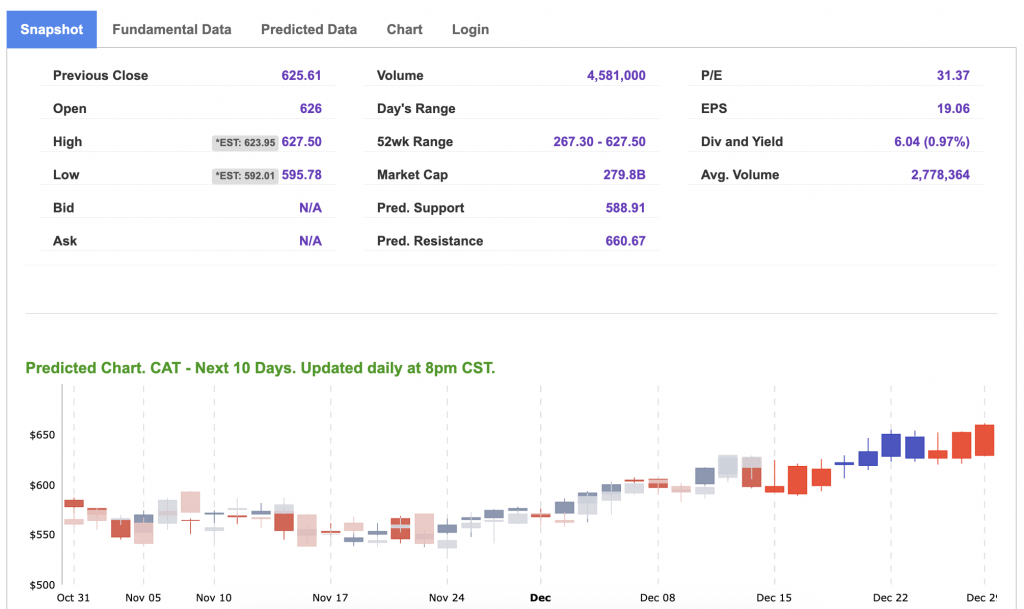Click the Market Cap value 279.8B
This screenshot has width=1024, height=609.
tap(625, 175)
